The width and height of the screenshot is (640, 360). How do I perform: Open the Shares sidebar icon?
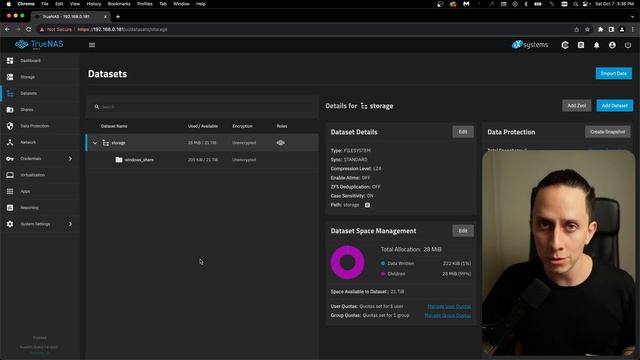(10, 109)
